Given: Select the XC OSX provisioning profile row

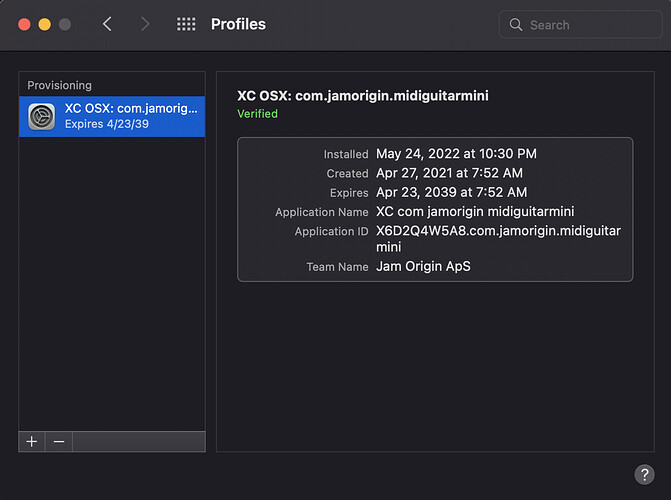Looking at the screenshot, I should (x=112, y=116).
